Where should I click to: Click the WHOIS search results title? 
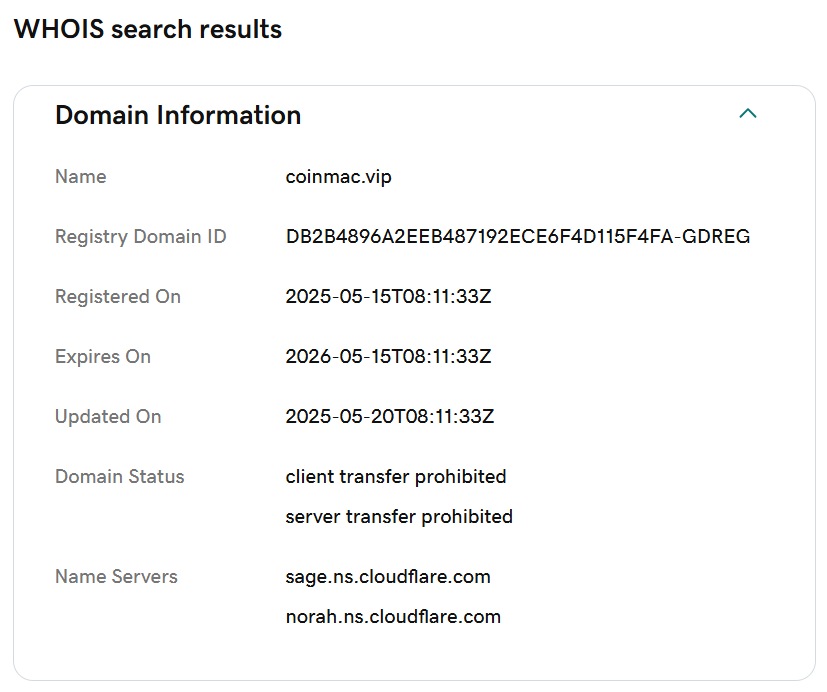(148, 29)
